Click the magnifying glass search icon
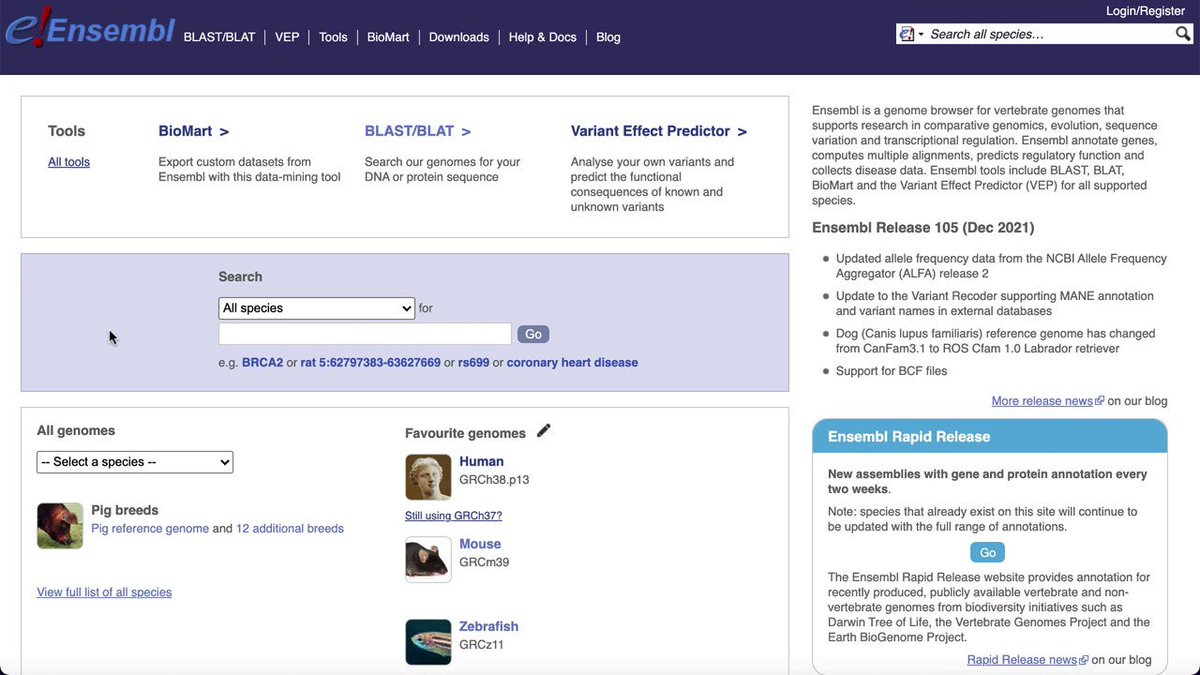The image size is (1200, 675). 1183,34
